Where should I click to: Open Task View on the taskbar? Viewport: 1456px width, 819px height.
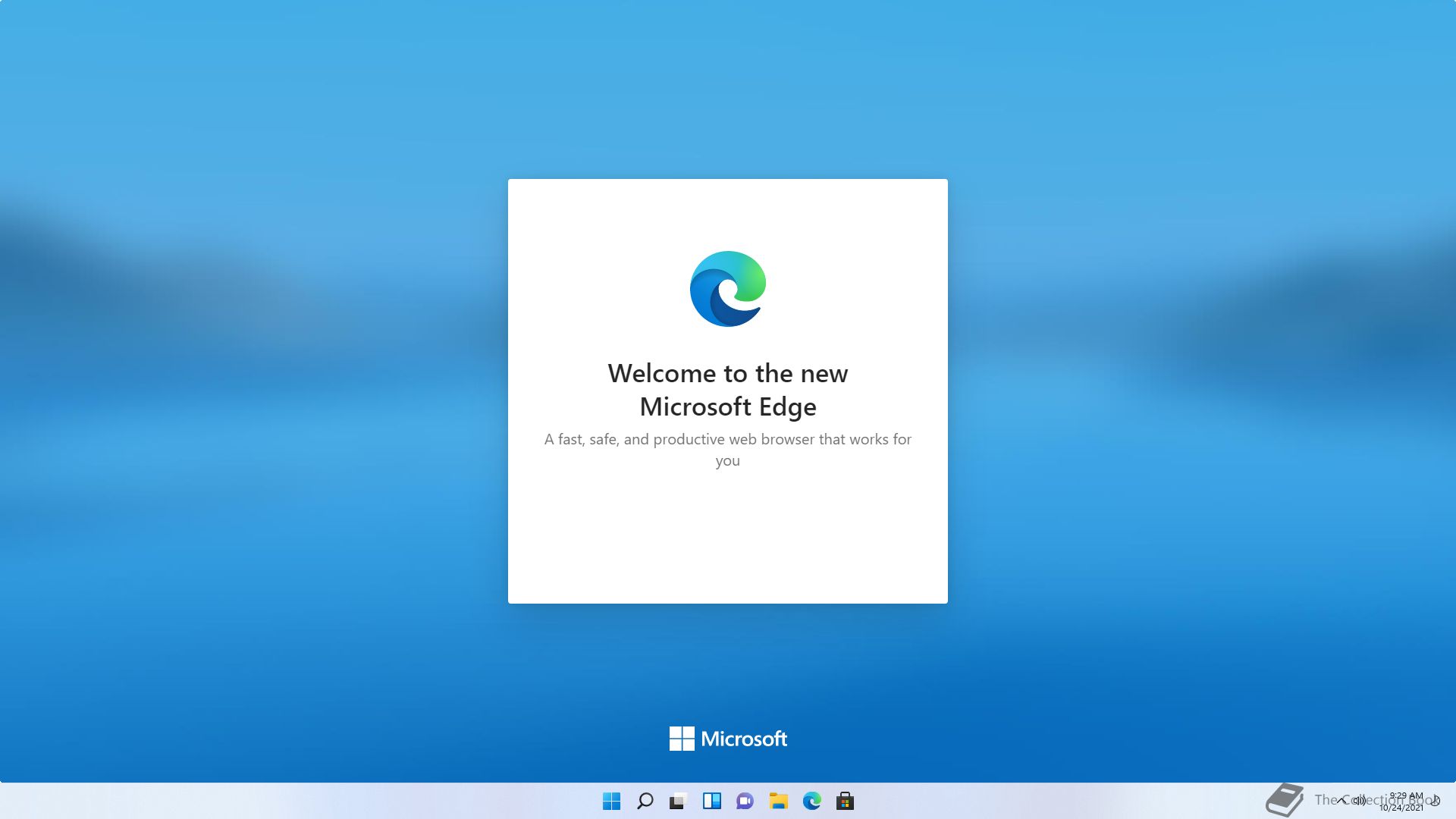tap(678, 801)
